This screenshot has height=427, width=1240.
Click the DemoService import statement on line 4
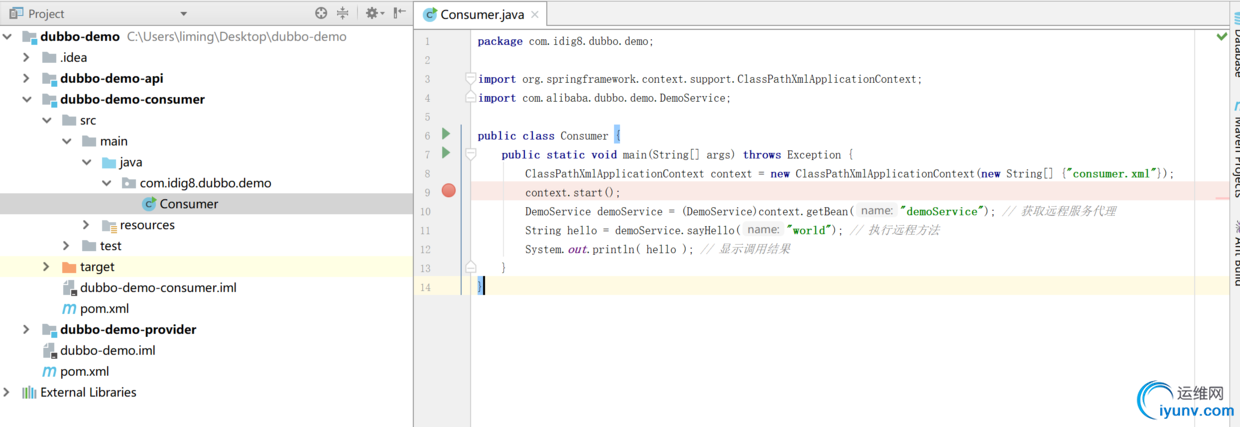[x=605, y=98]
